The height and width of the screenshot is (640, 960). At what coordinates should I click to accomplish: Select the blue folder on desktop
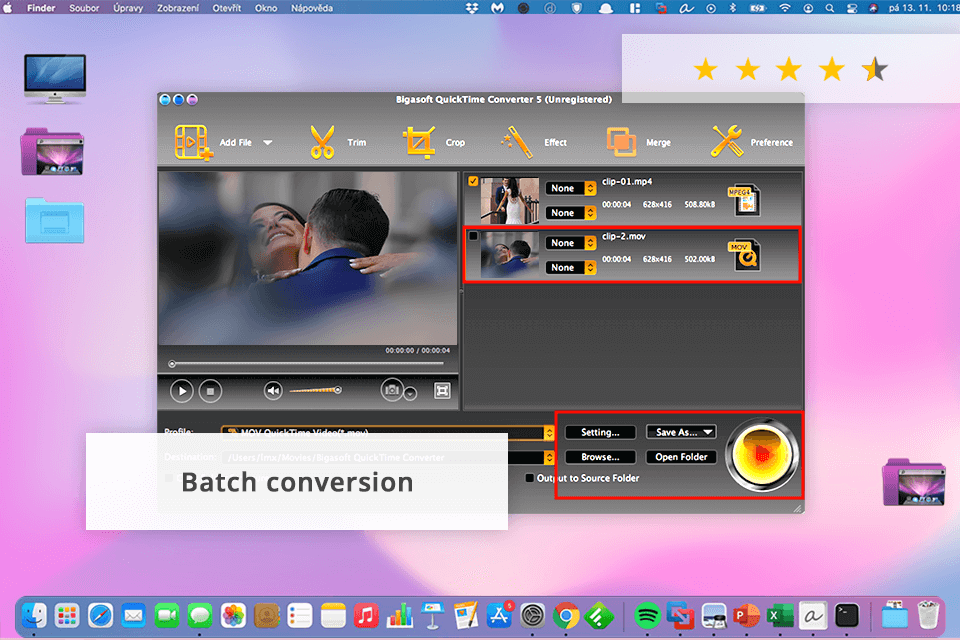(54, 220)
